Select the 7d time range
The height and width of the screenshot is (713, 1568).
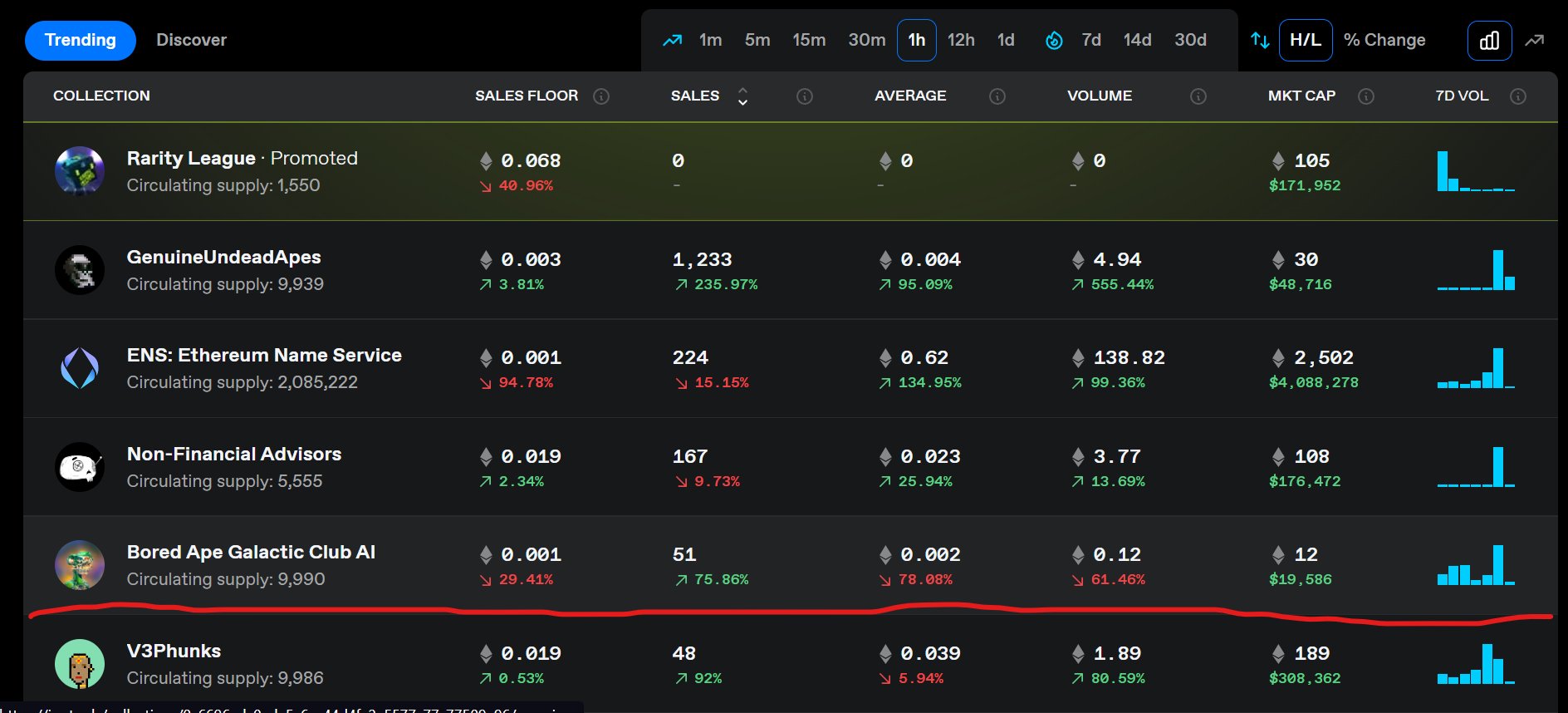pyautogui.click(x=1091, y=40)
